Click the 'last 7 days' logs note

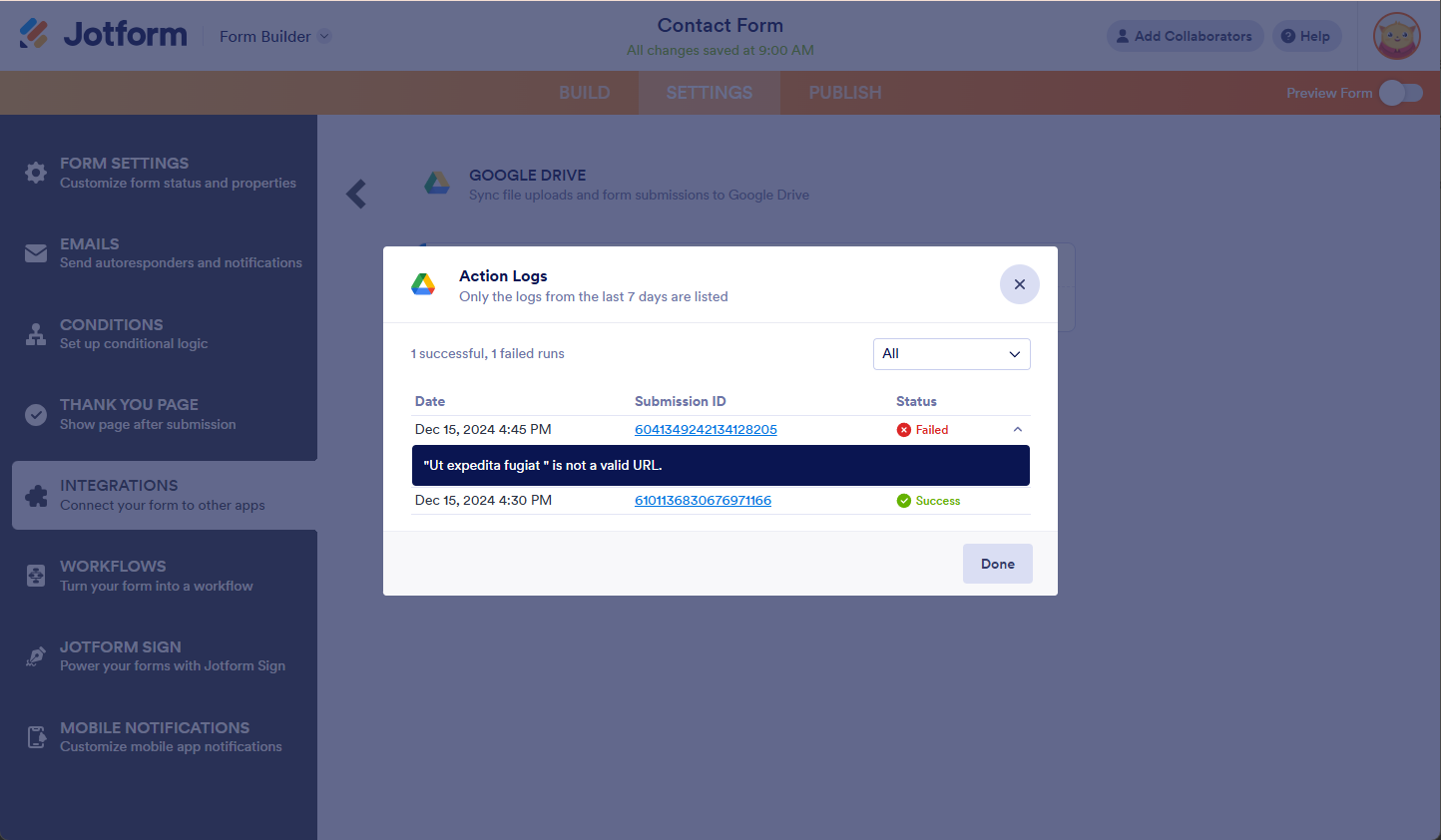(594, 297)
